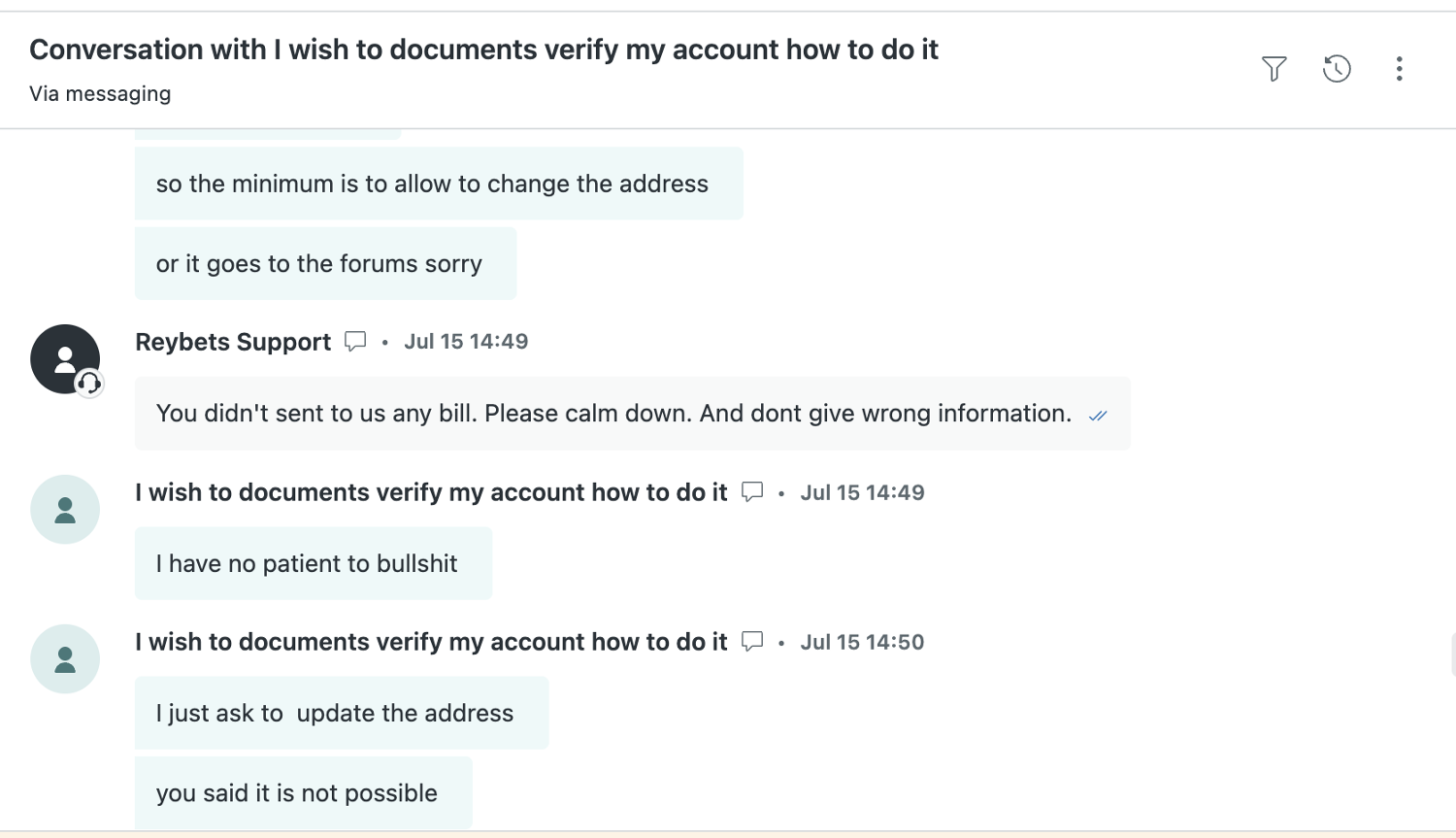Image resolution: width=1456 pixels, height=838 pixels.
Task: Click the chat bubble icon before Jul 15 14:50
Action: click(x=752, y=642)
